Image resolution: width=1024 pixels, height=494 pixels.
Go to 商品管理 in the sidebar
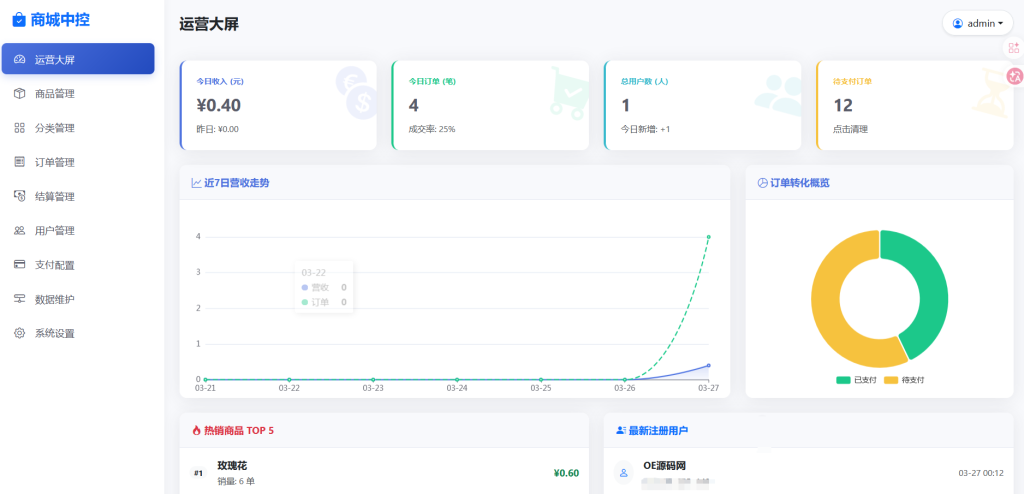78,94
